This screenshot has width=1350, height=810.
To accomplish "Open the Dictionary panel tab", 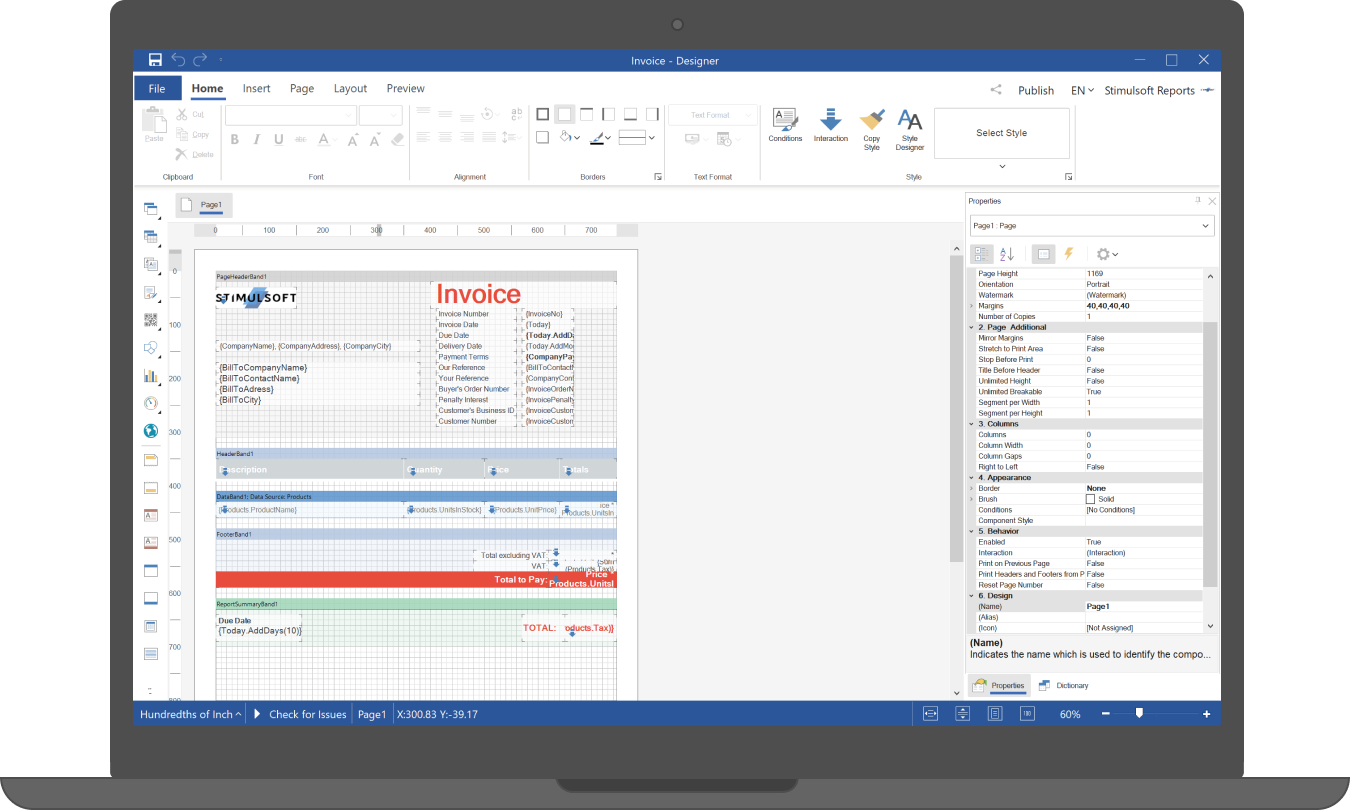I will coord(1063,685).
